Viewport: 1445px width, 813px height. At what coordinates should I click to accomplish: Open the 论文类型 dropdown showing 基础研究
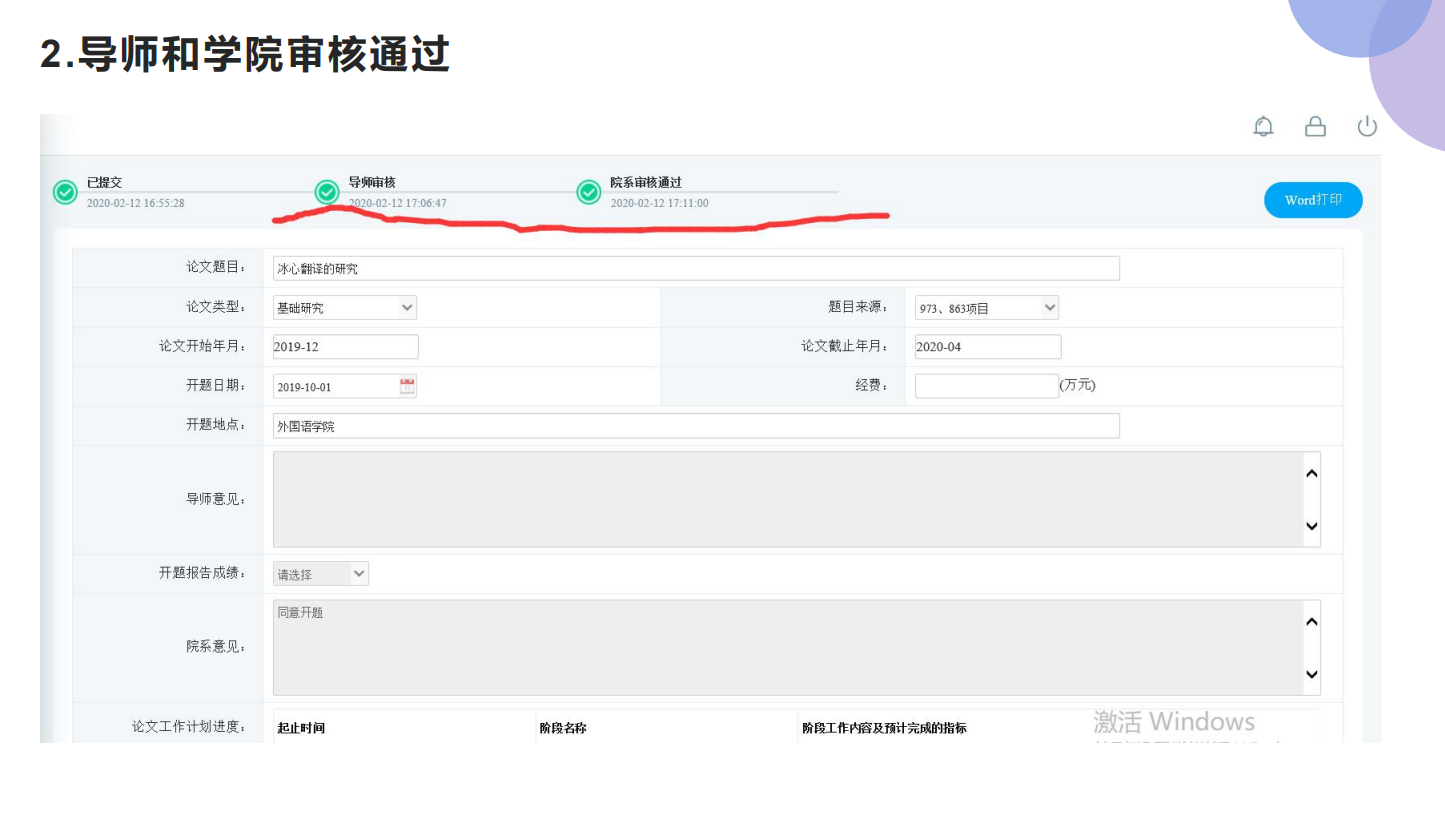click(345, 308)
